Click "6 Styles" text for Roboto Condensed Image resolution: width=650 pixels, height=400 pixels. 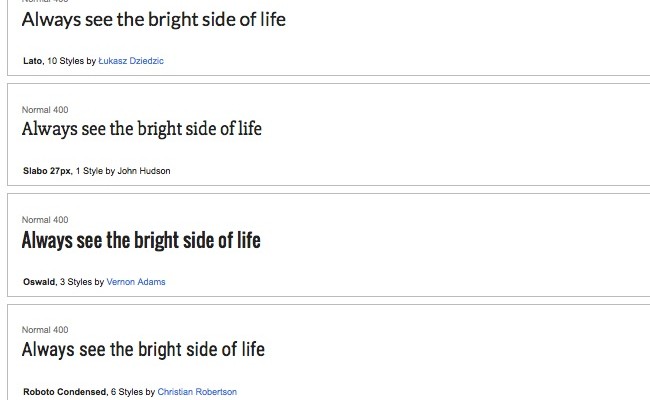click(126, 392)
